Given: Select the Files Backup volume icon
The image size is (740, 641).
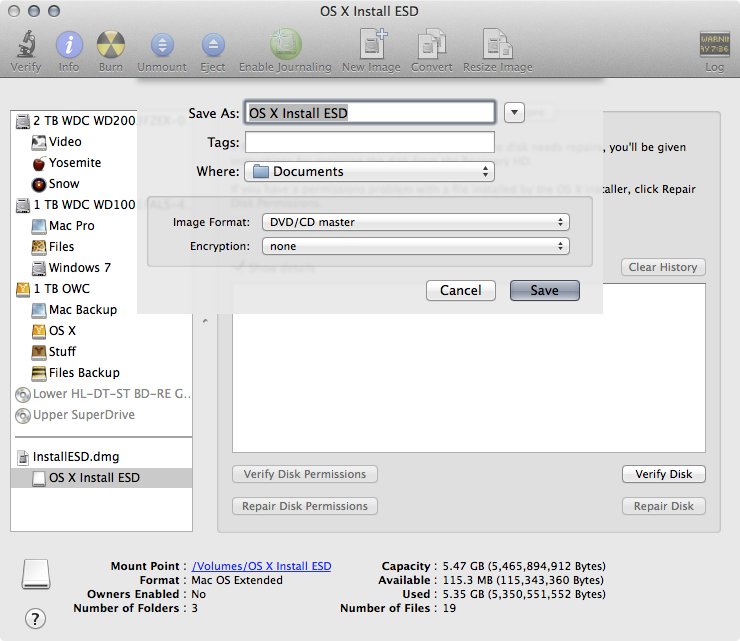Looking at the screenshot, I should (x=39, y=373).
